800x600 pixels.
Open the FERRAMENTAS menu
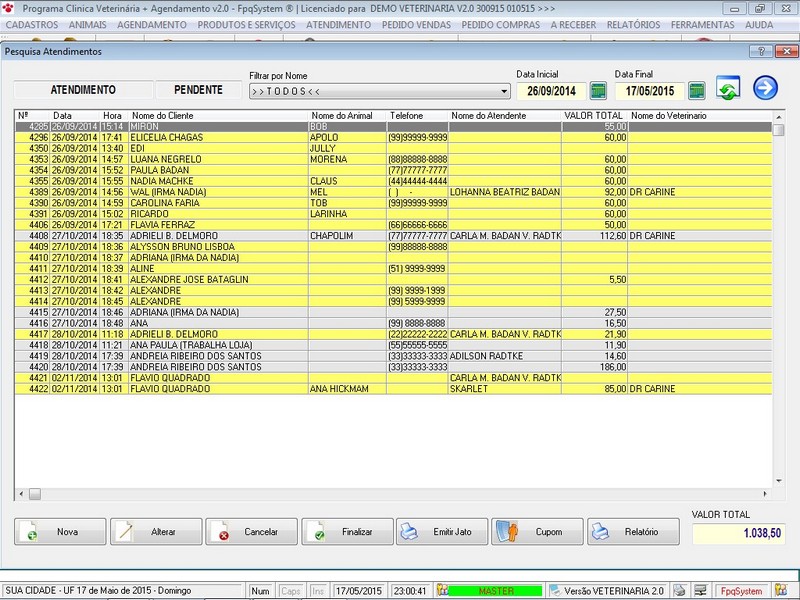tap(703, 24)
